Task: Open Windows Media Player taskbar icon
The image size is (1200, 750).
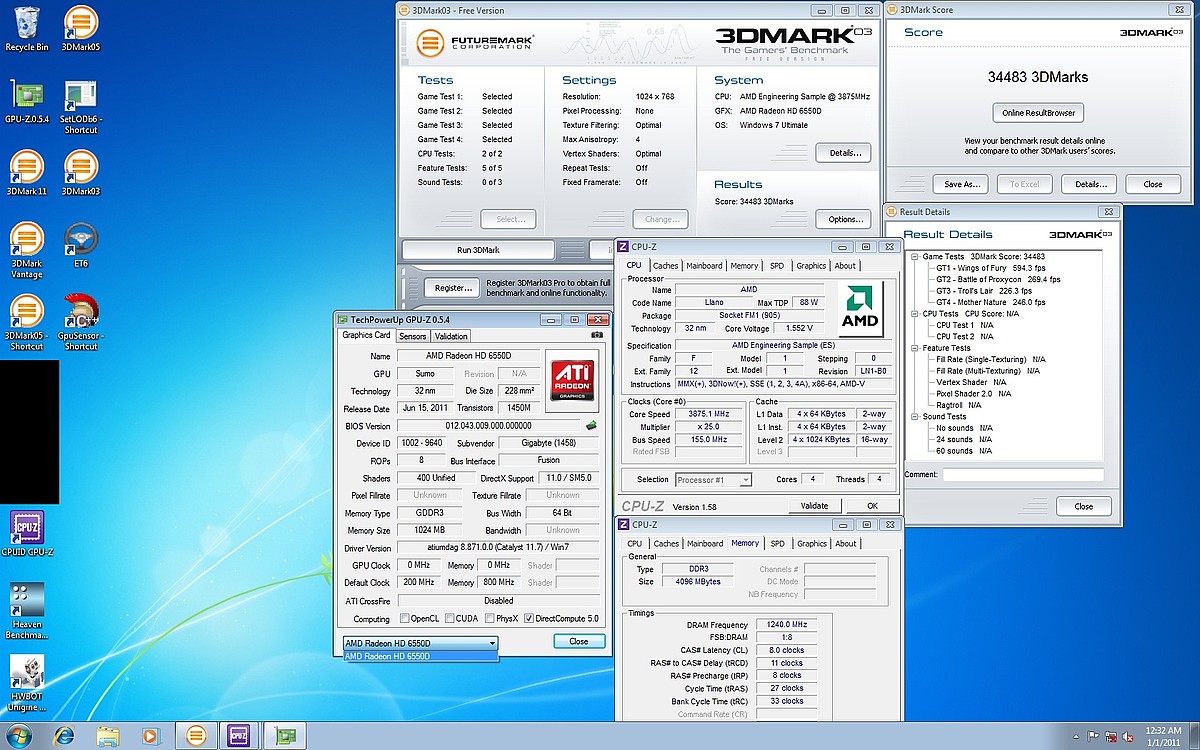Action: [151, 735]
